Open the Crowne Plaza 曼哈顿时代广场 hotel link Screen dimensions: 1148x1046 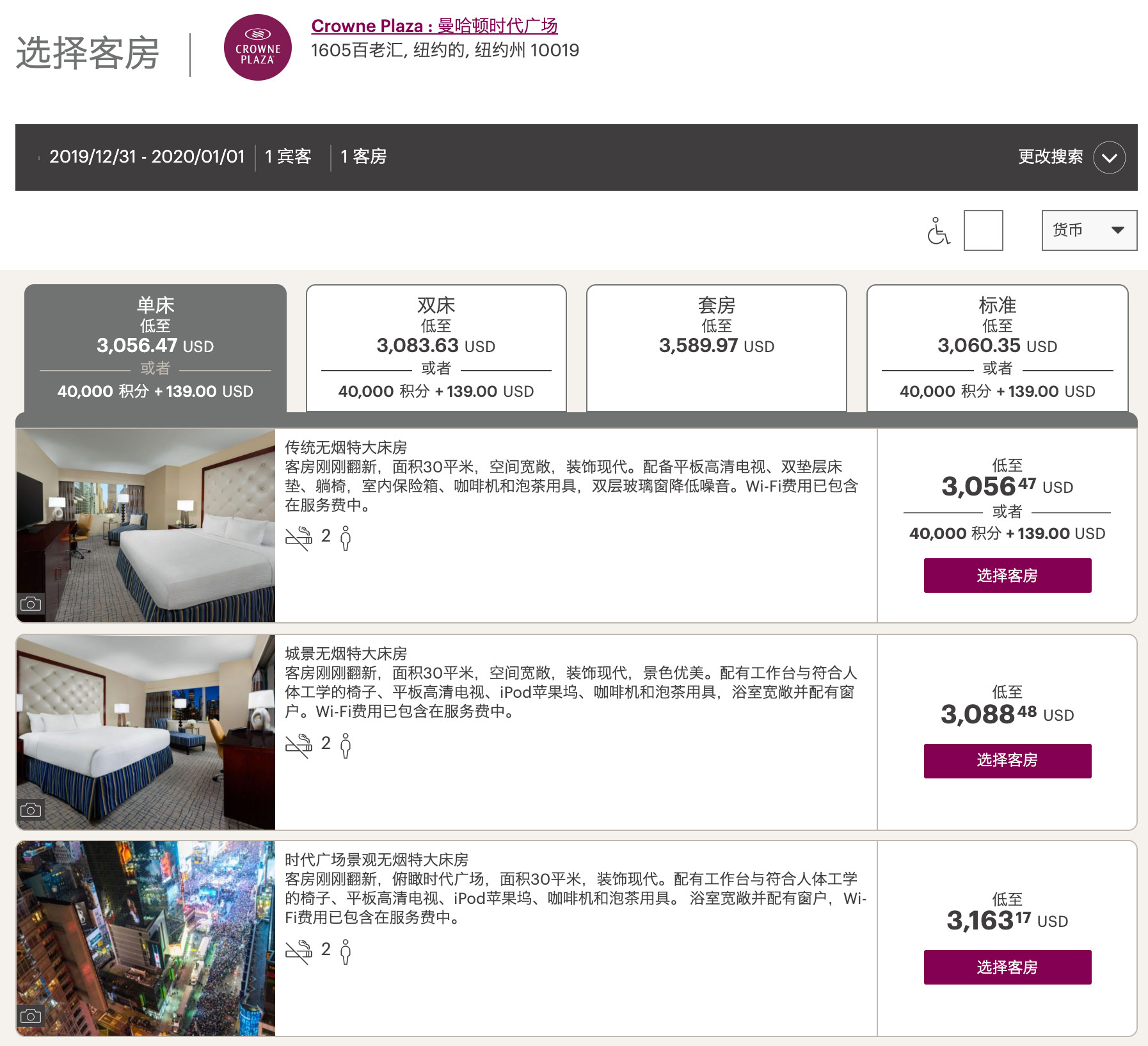tap(434, 26)
